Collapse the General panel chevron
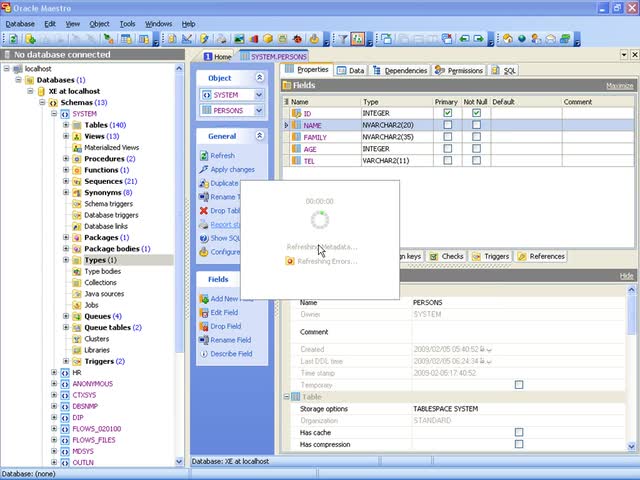Image resolution: width=640 pixels, height=480 pixels. click(260, 136)
